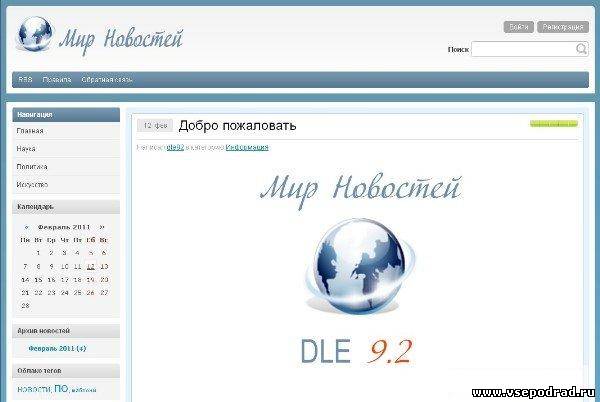600x402 pixels.
Task: Open Обратная связь menu item
Action: click(x=107, y=80)
